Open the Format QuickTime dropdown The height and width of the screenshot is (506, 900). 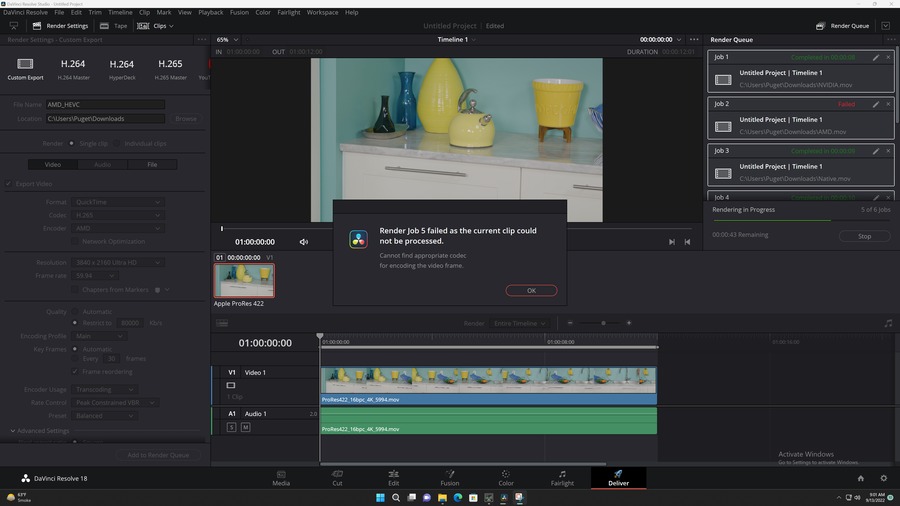click(x=118, y=202)
